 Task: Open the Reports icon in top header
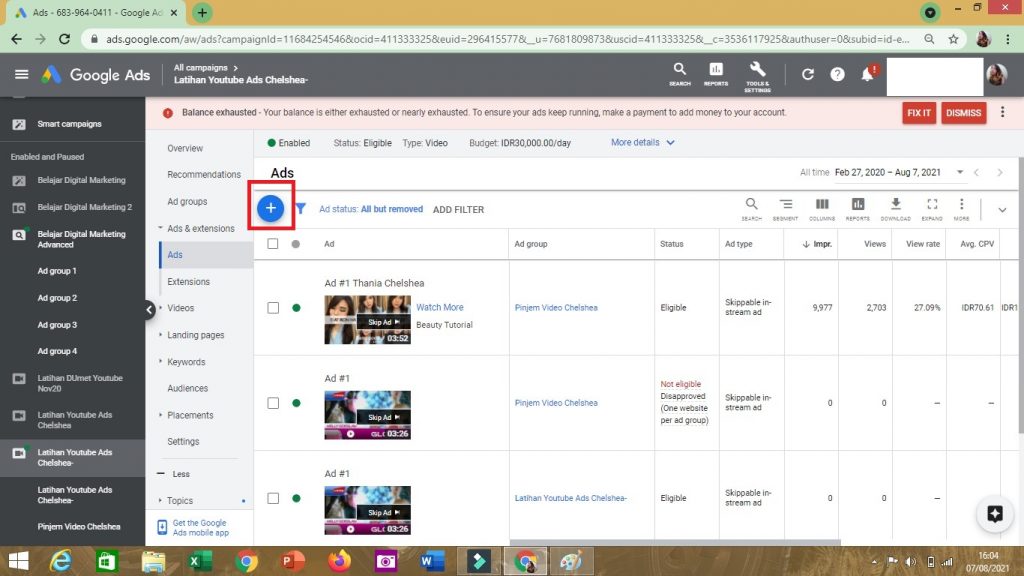(716, 74)
